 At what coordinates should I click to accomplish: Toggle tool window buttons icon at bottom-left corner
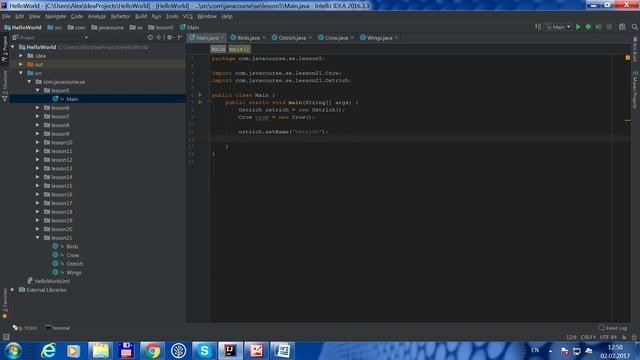[6, 337]
